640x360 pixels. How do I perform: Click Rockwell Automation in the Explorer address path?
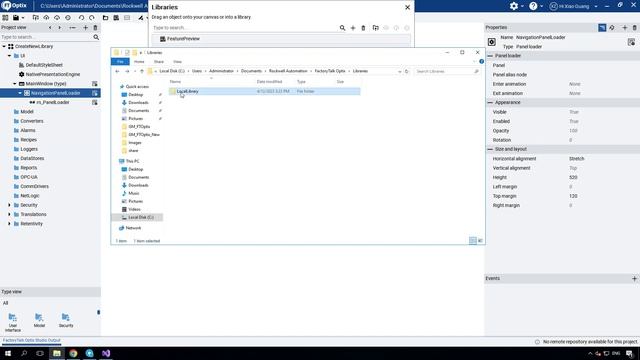click(288, 71)
